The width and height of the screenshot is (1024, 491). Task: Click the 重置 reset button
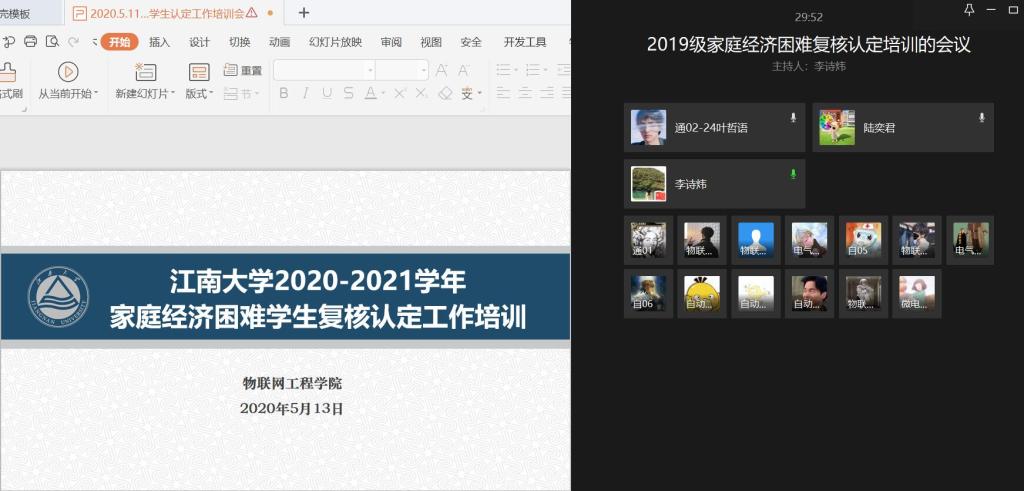pyautogui.click(x=242, y=70)
